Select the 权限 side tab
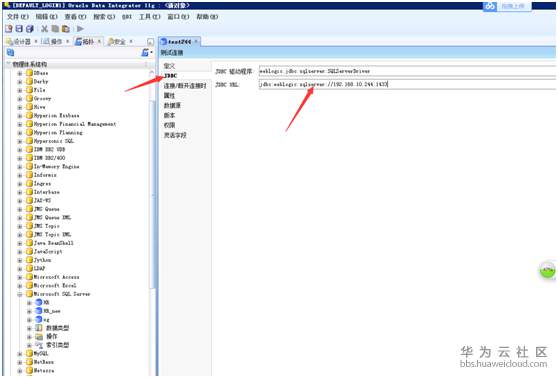Image resolution: width=558 pixels, height=378 pixels. (x=169, y=125)
